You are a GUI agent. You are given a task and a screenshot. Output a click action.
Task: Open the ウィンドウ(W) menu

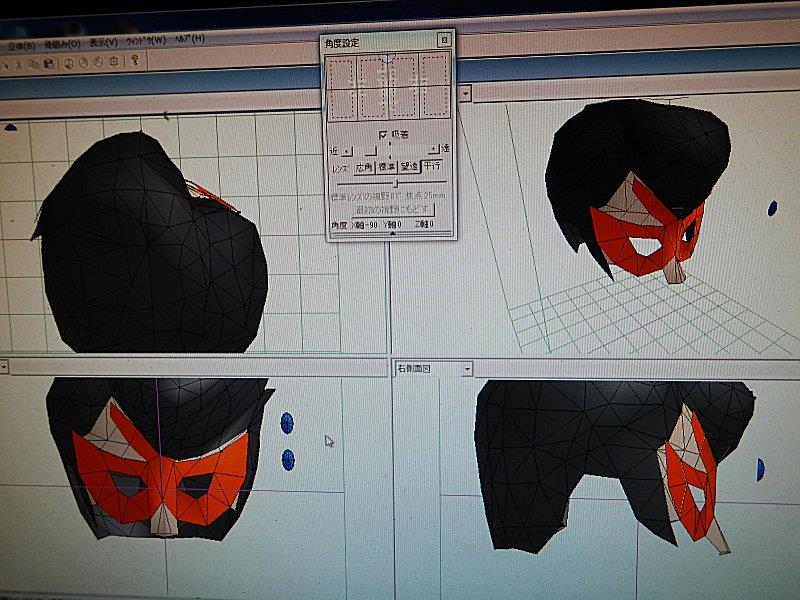pyautogui.click(x=146, y=41)
